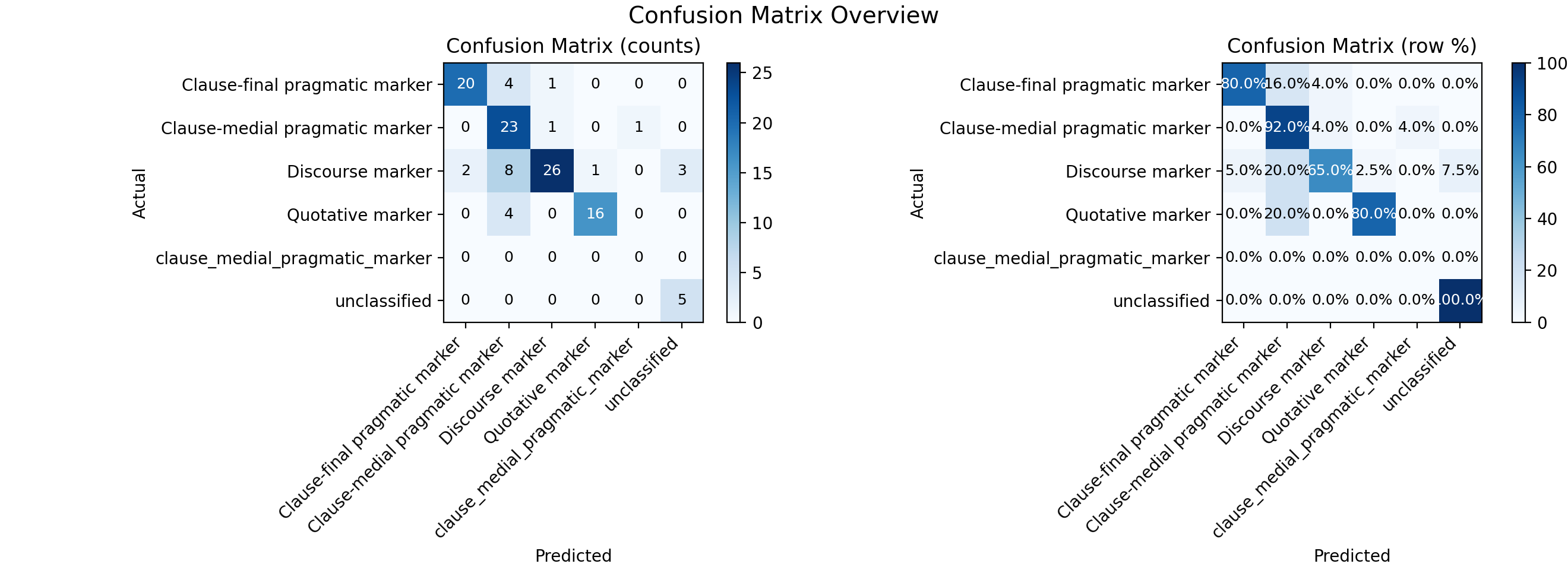Image resolution: width=1568 pixels, height=570 pixels.
Task: Click the 'Predicted' axis label under counts matrix
Action: 573,555
